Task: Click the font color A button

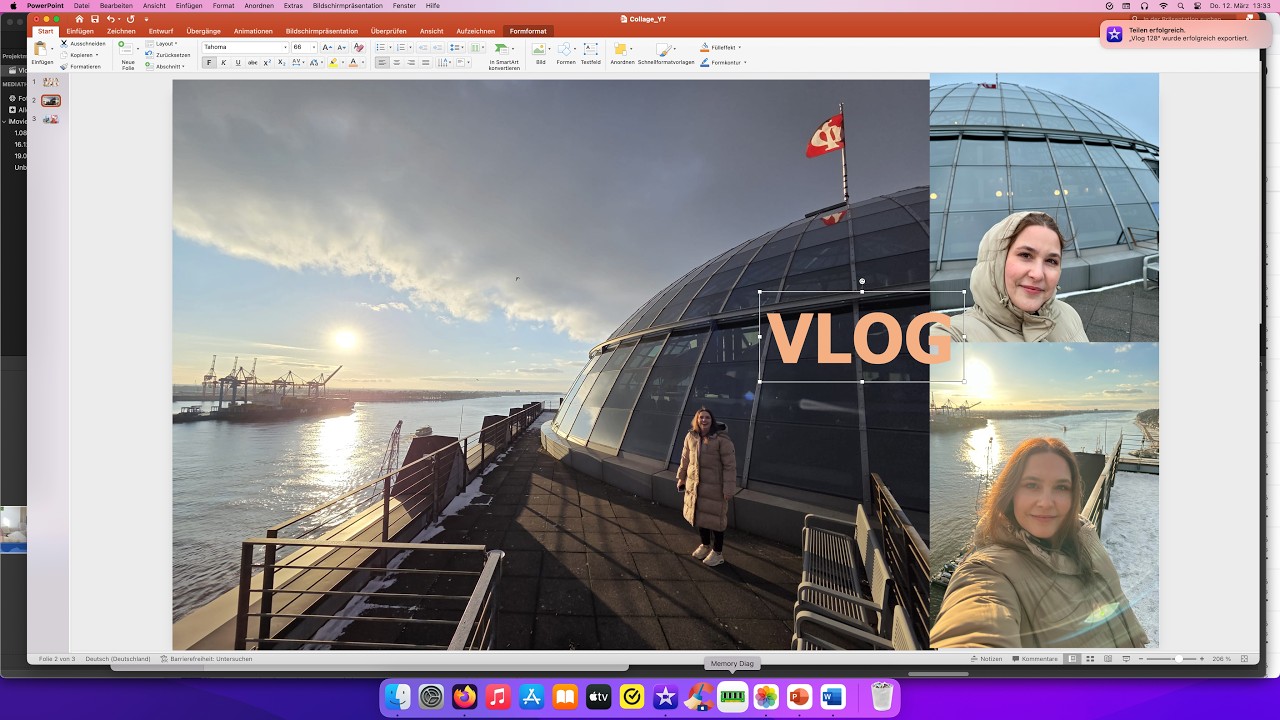Action: point(353,62)
